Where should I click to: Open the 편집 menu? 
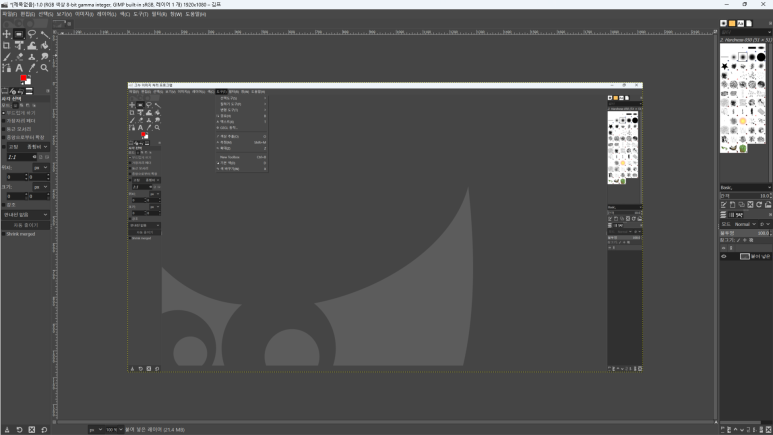pos(27,14)
